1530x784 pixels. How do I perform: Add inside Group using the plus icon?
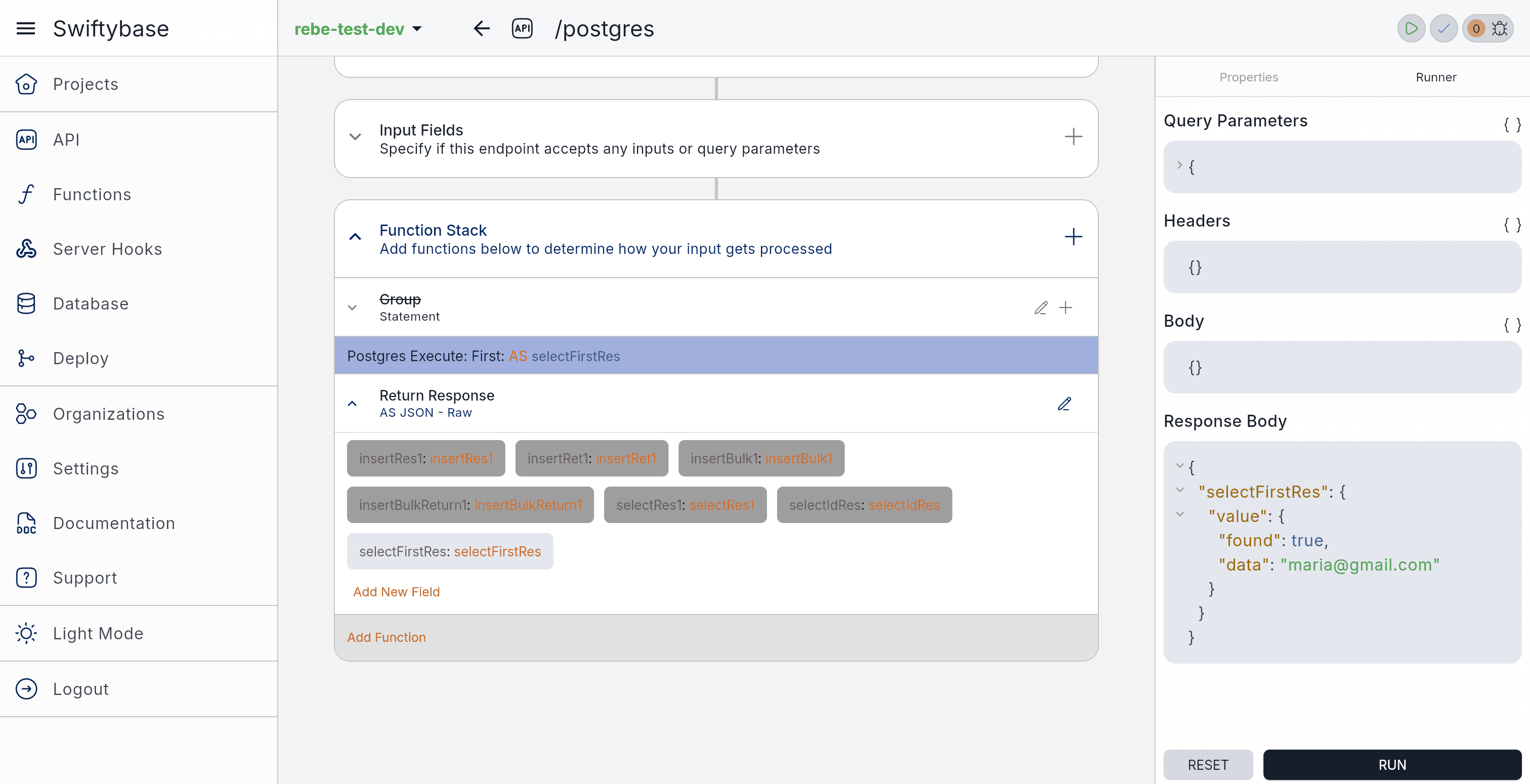point(1066,308)
